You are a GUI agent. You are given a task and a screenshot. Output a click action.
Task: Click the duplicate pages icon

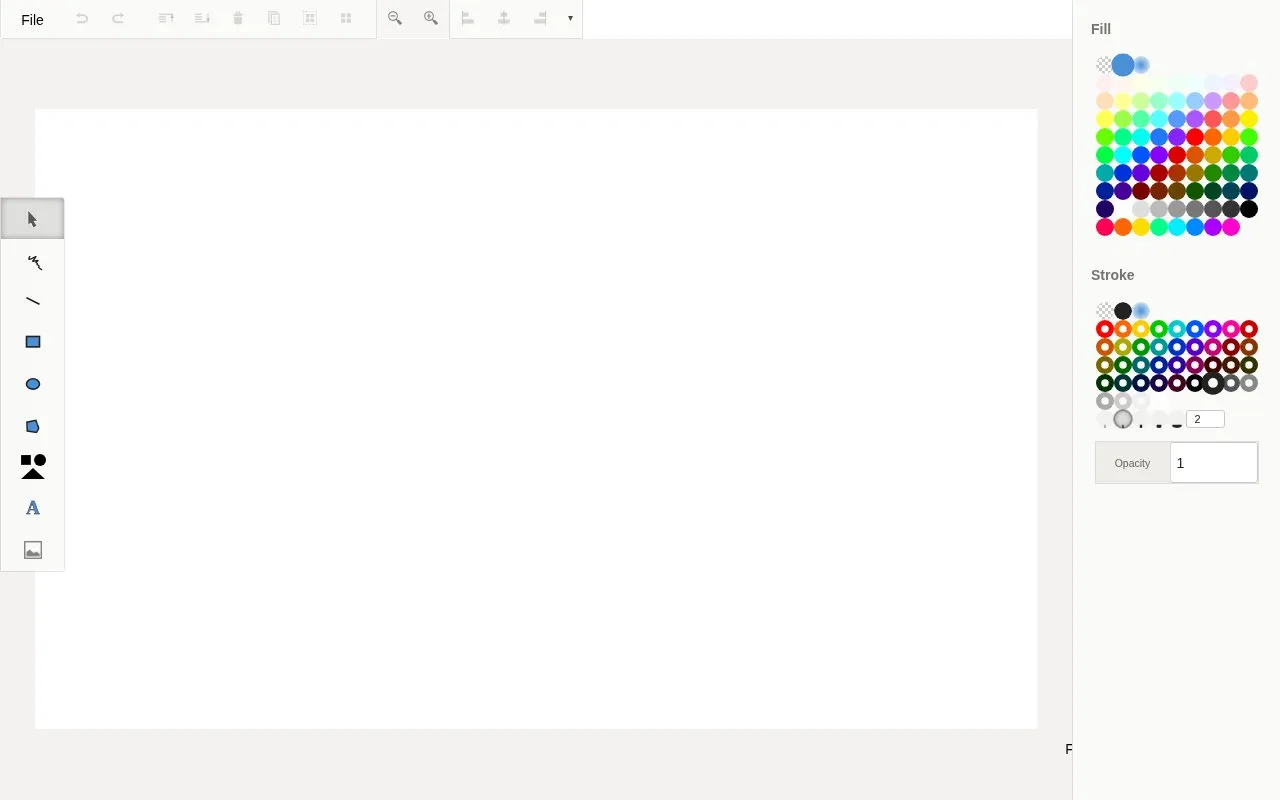pyautogui.click(x=274, y=18)
